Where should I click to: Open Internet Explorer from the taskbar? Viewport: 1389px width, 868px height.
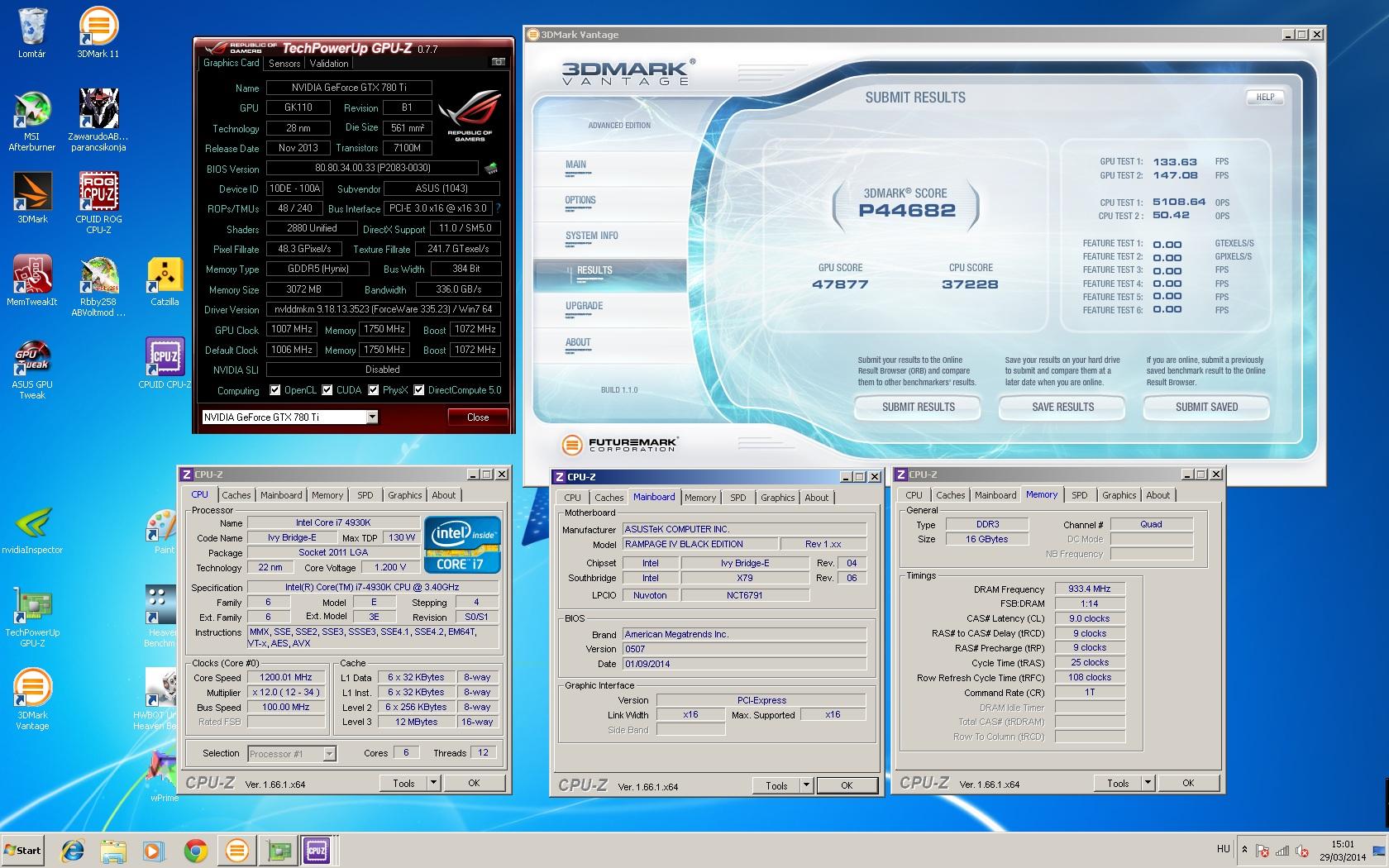(x=73, y=850)
